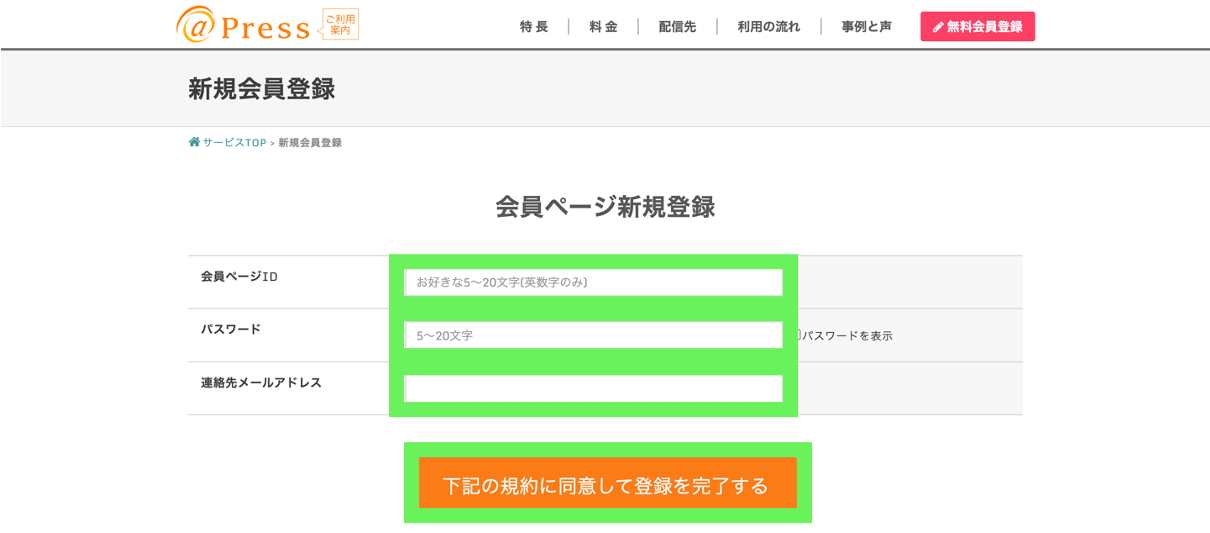Screen dimensions: 1210x533
Task: Click pencil icon on 無料会員登録 button
Action: pyautogui.click(x=938, y=27)
